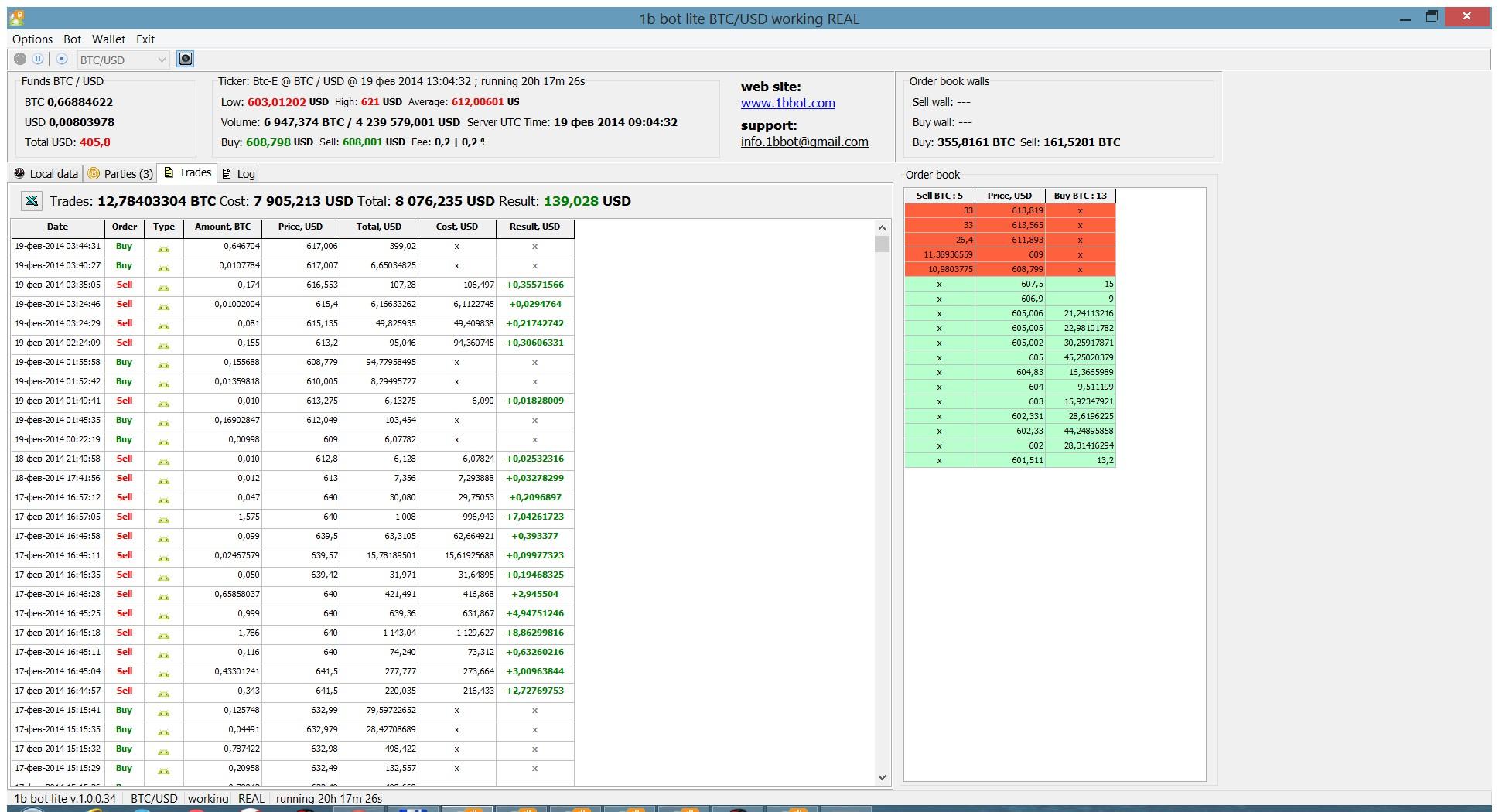Screen dimensions: 1499x812
Task: Click the trades Price, USD column header
Action: point(300,227)
